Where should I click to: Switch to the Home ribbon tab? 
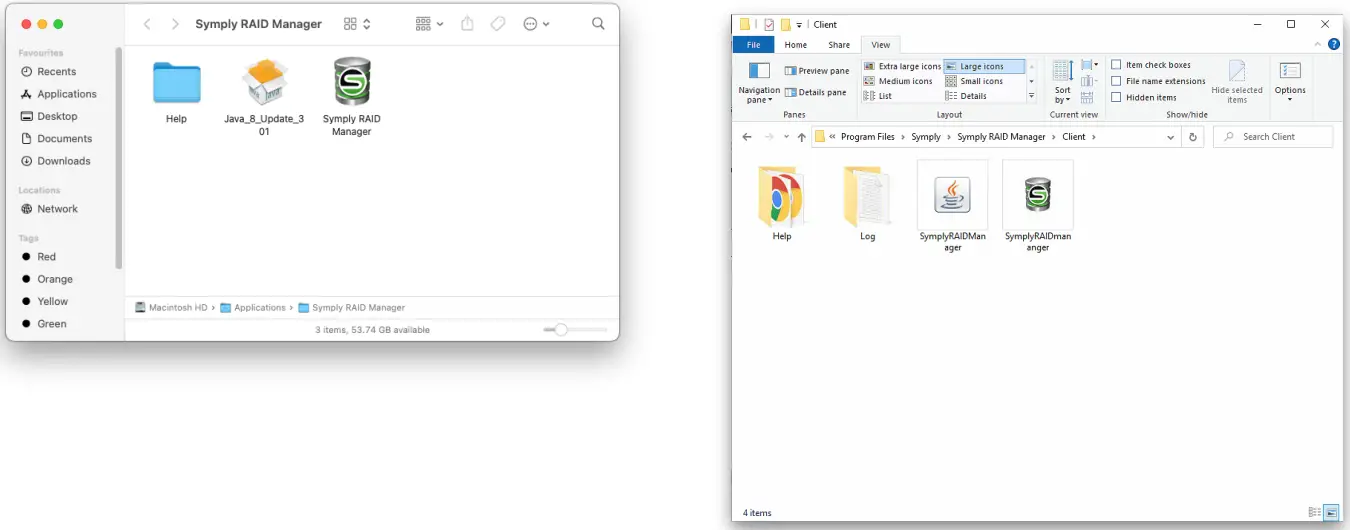click(796, 45)
